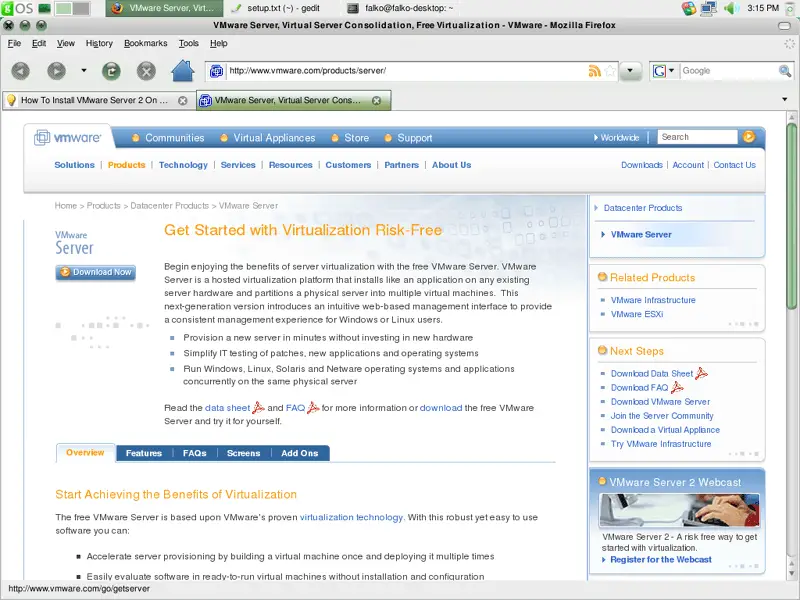
Task: Open the Worldwide region selector
Action: pyautogui.click(x=616, y=137)
